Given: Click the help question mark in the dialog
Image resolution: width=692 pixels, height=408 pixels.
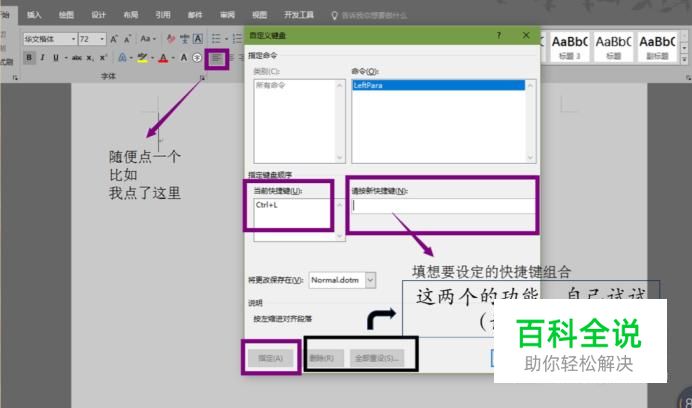Looking at the screenshot, I should coord(499,35).
